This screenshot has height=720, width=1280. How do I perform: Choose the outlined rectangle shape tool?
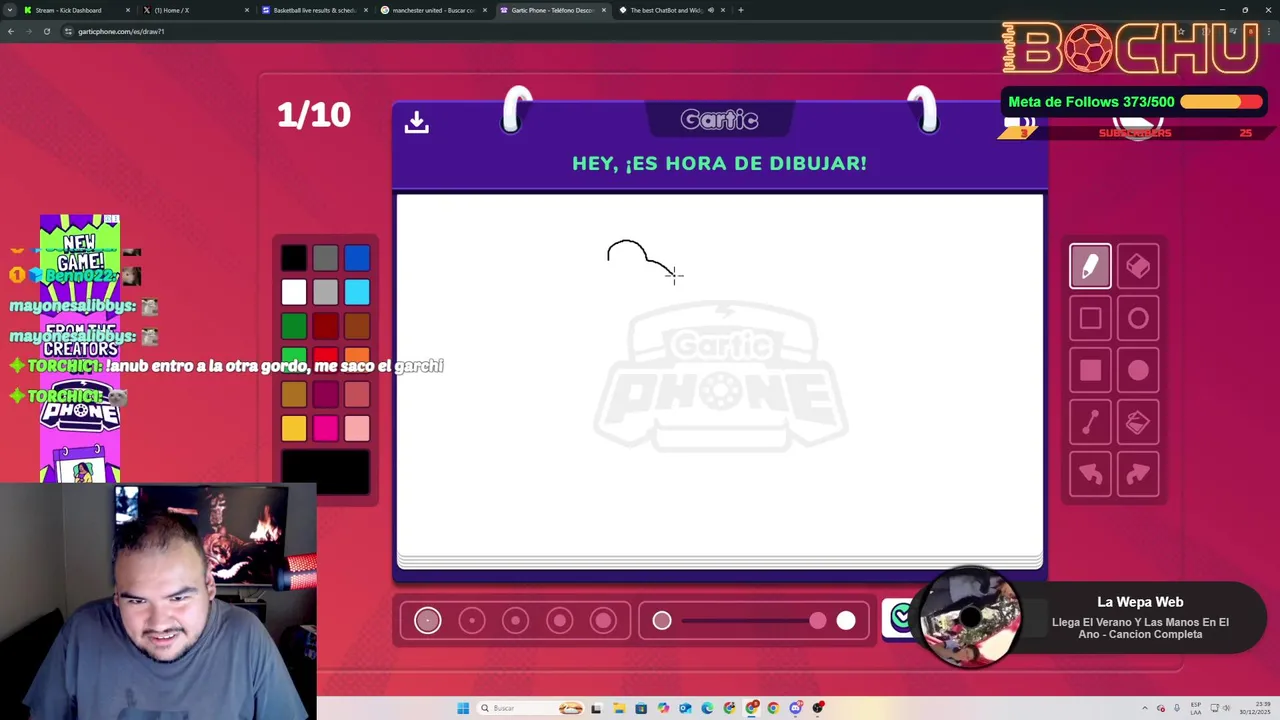pos(1090,318)
